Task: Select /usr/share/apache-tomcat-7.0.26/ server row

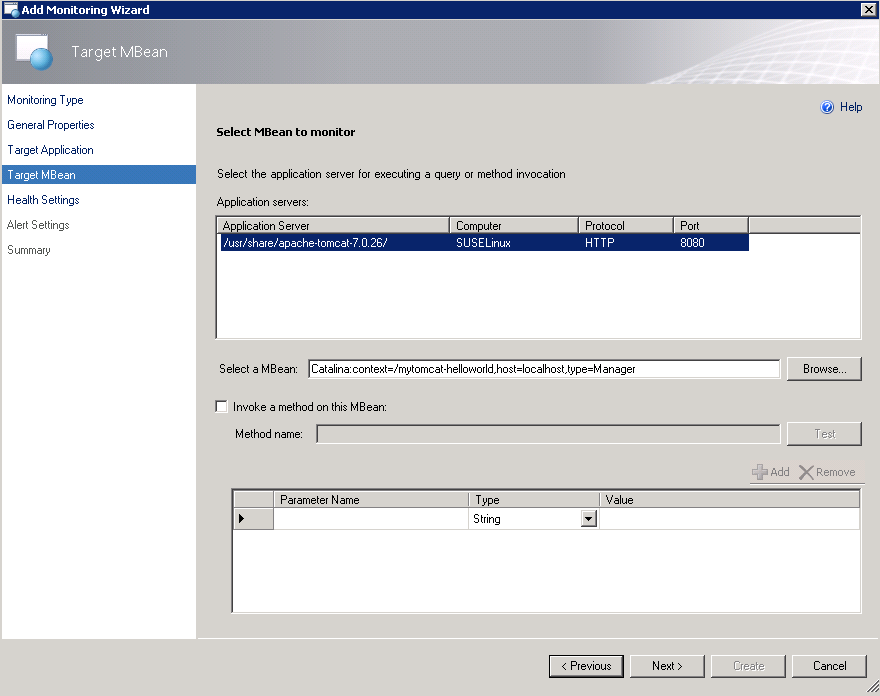Action: tap(484, 242)
